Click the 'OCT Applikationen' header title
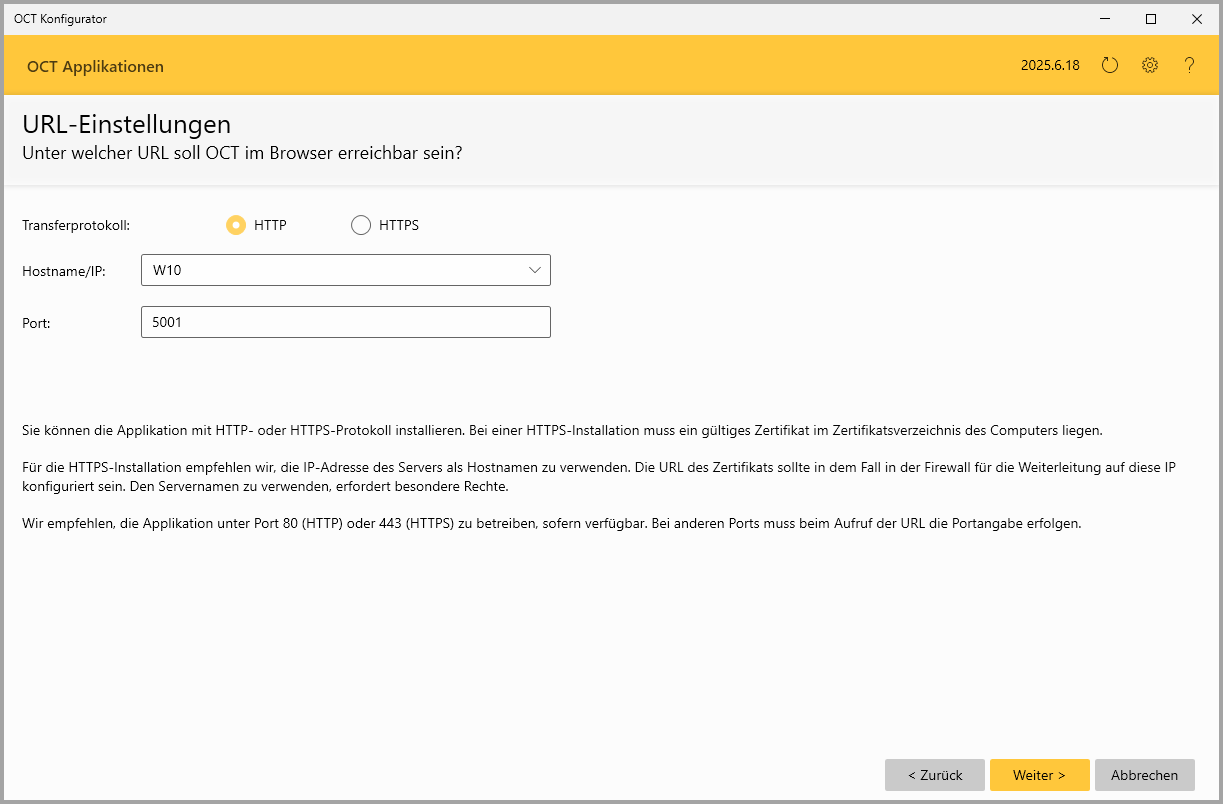 coord(96,67)
